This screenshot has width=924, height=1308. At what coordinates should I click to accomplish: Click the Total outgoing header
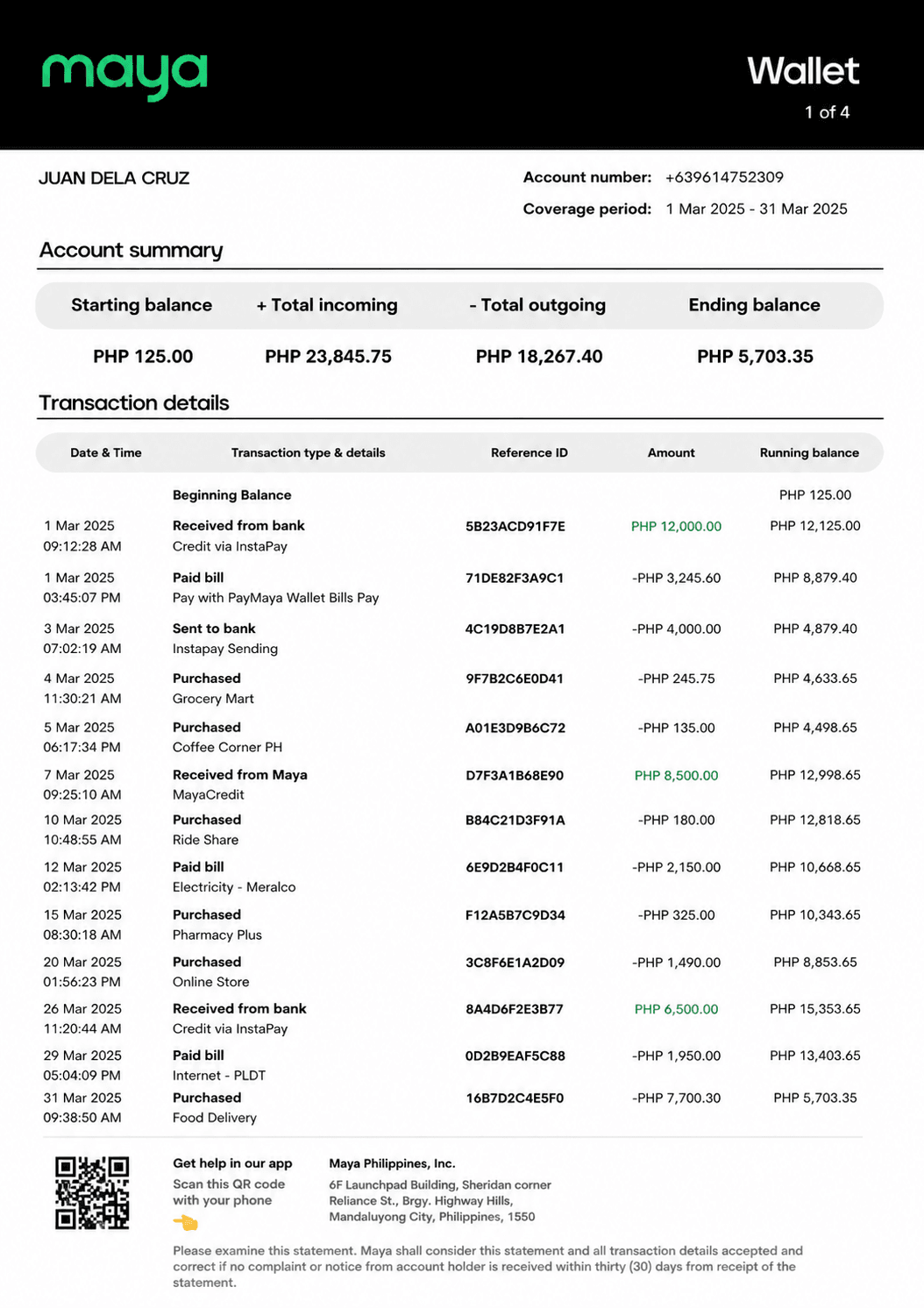(537, 305)
